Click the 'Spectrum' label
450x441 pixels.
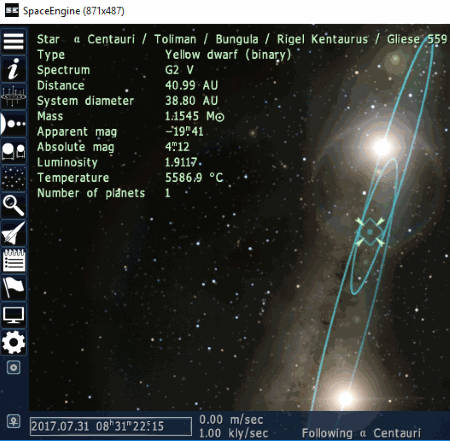63,70
